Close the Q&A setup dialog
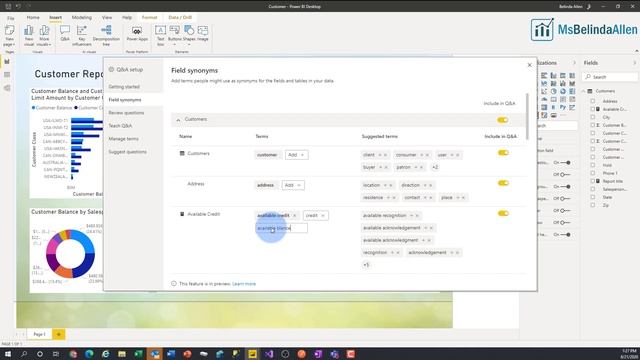Viewport: 640px width, 360px height. pyautogui.click(x=529, y=65)
